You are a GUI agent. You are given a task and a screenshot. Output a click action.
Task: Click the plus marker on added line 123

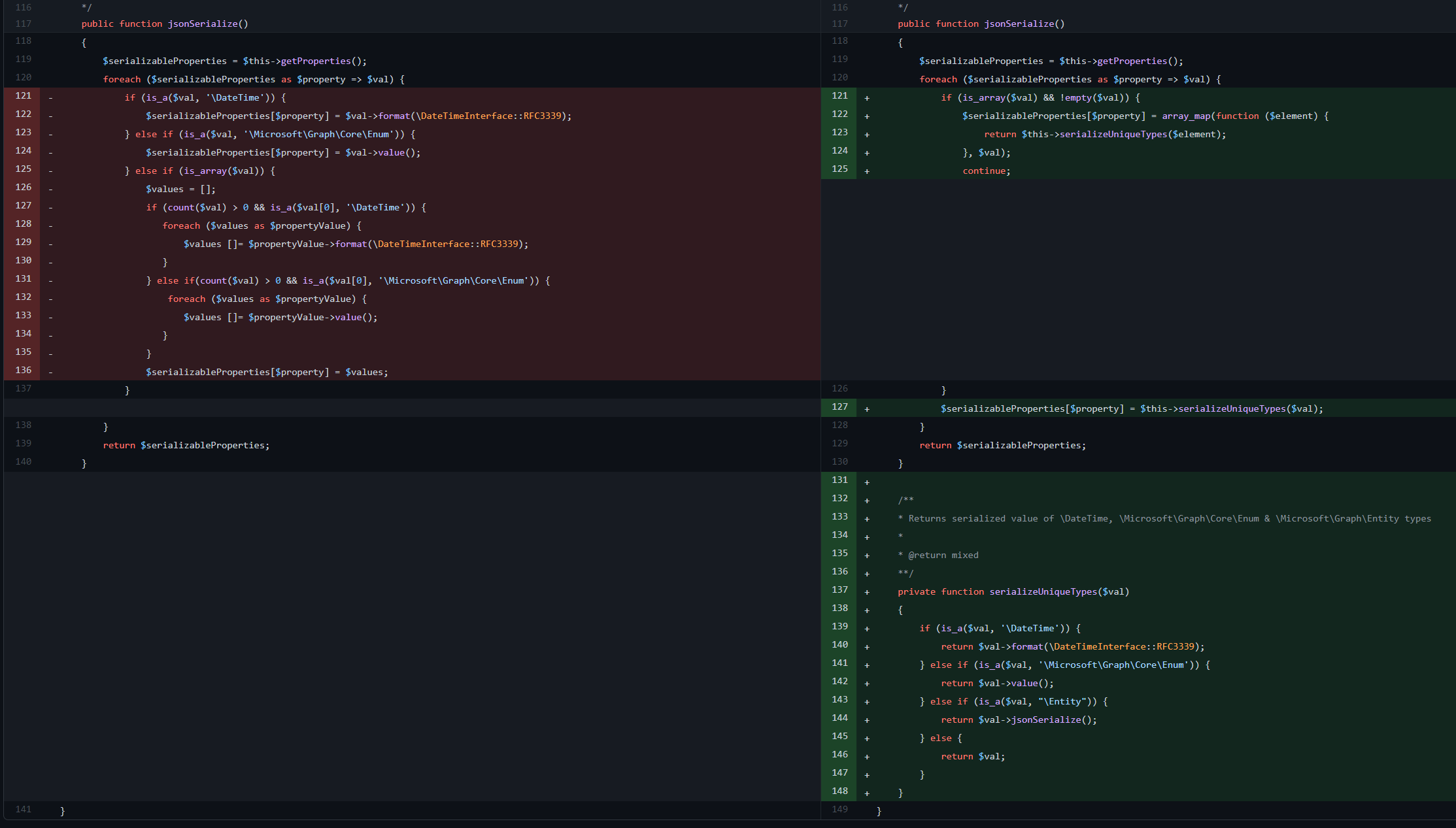(867, 135)
